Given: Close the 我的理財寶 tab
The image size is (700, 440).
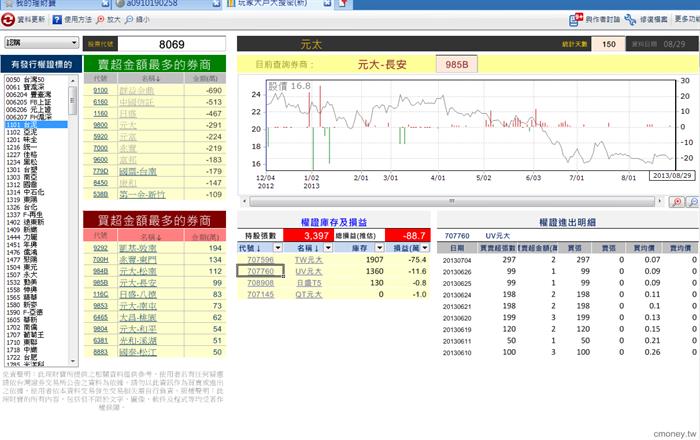Looking at the screenshot, I should tap(105, 4).
